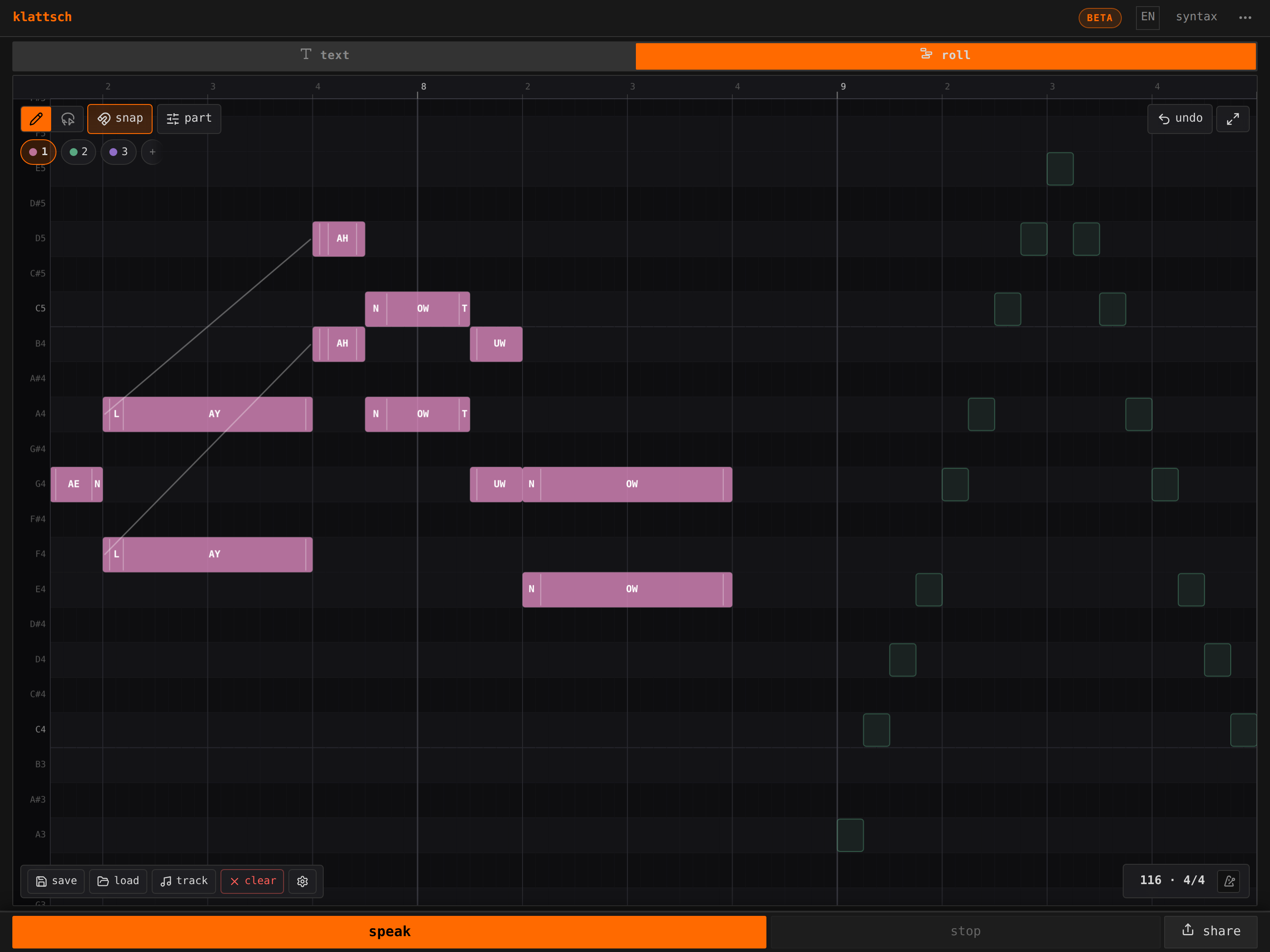Viewport: 1270px width, 952px height.
Task: Save the current project
Action: [x=56, y=881]
